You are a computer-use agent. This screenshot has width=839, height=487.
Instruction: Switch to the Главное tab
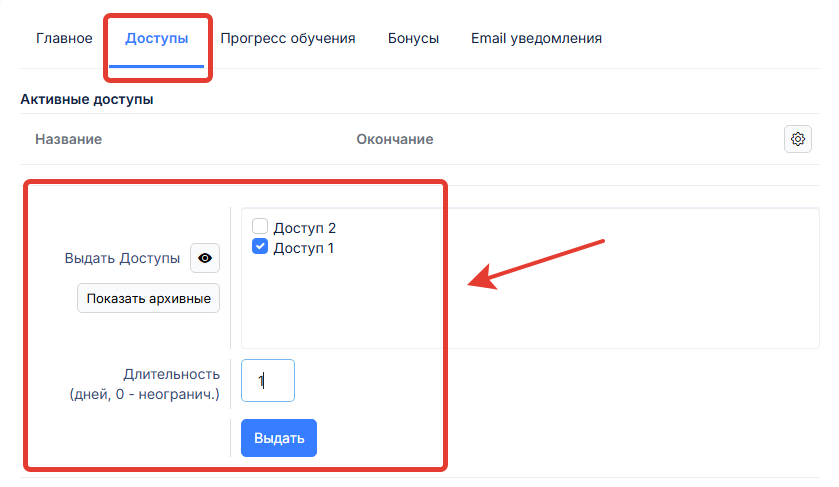click(x=64, y=39)
